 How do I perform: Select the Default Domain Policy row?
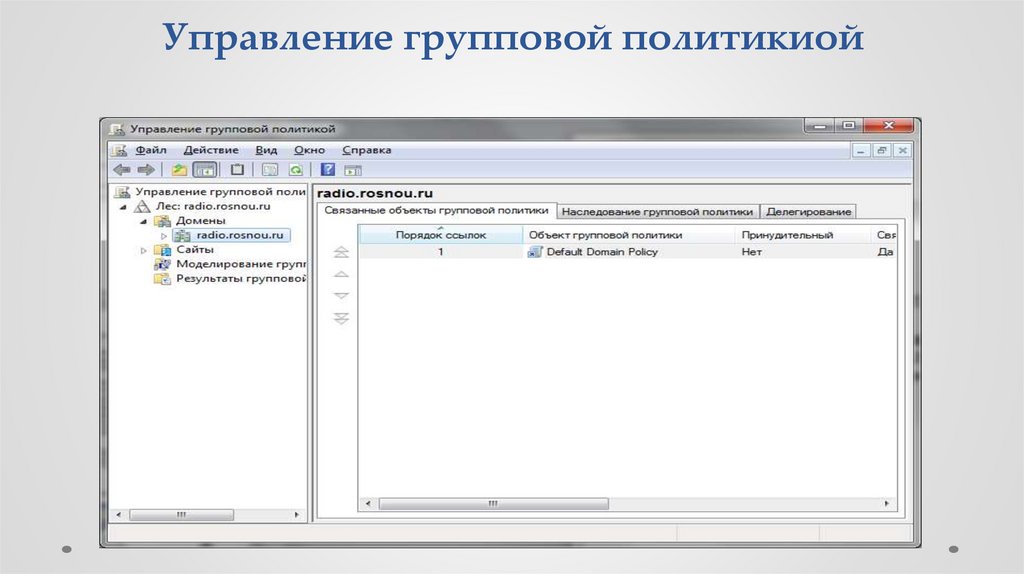pos(601,252)
